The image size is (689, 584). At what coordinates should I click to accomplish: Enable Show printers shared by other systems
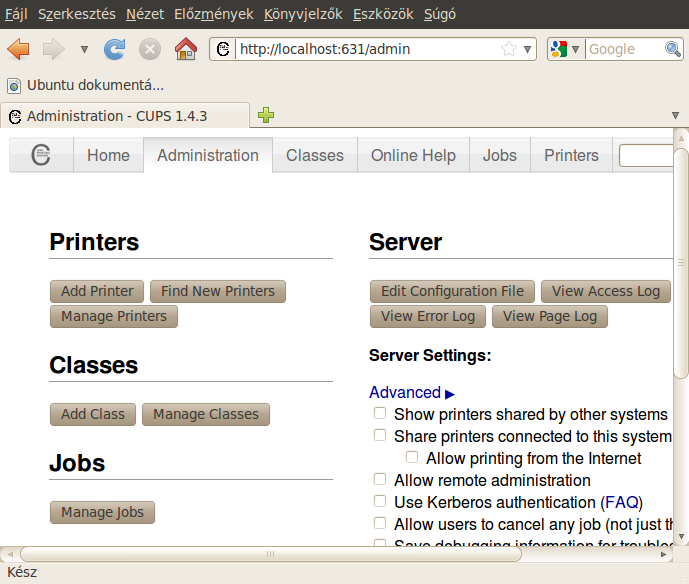point(380,413)
